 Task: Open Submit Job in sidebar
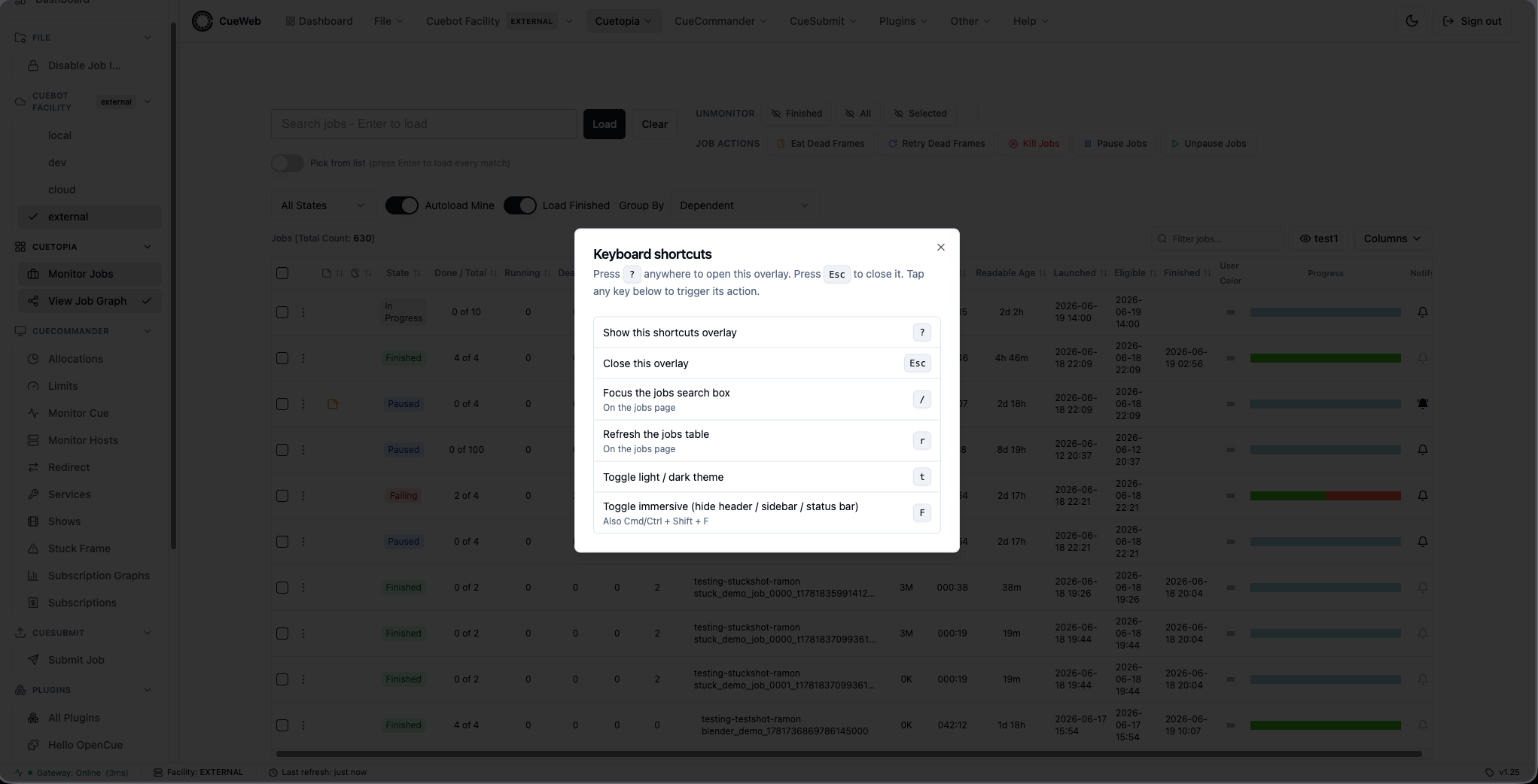pos(90,660)
